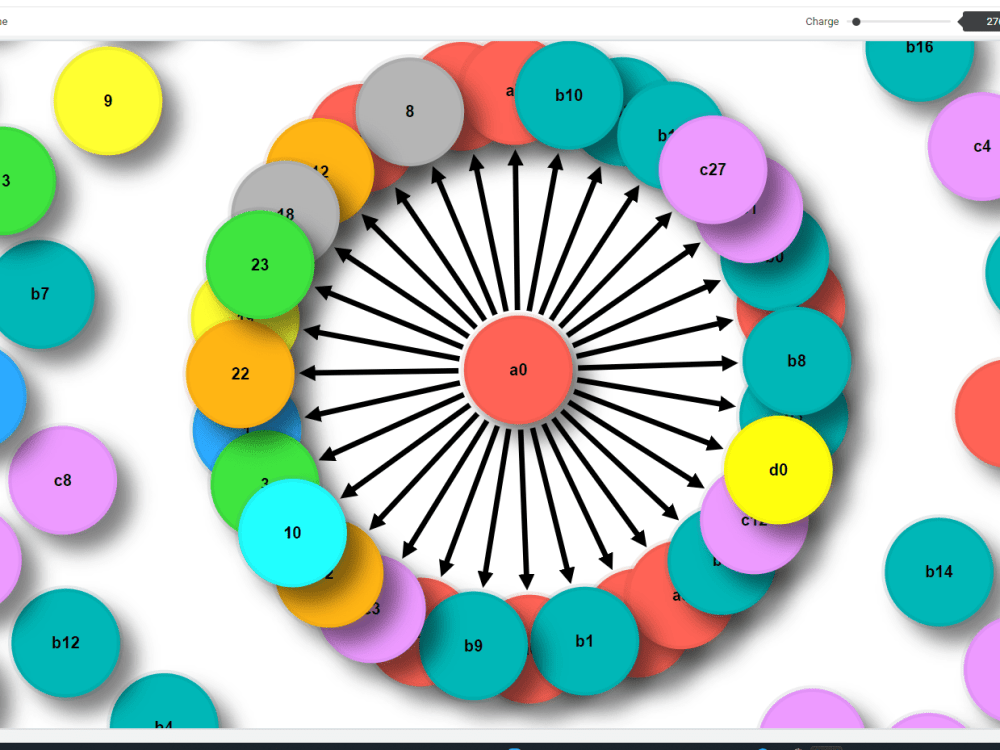1000x750 pixels.
Task: Select the purple node c8
Action: click(x=62, y=480)
